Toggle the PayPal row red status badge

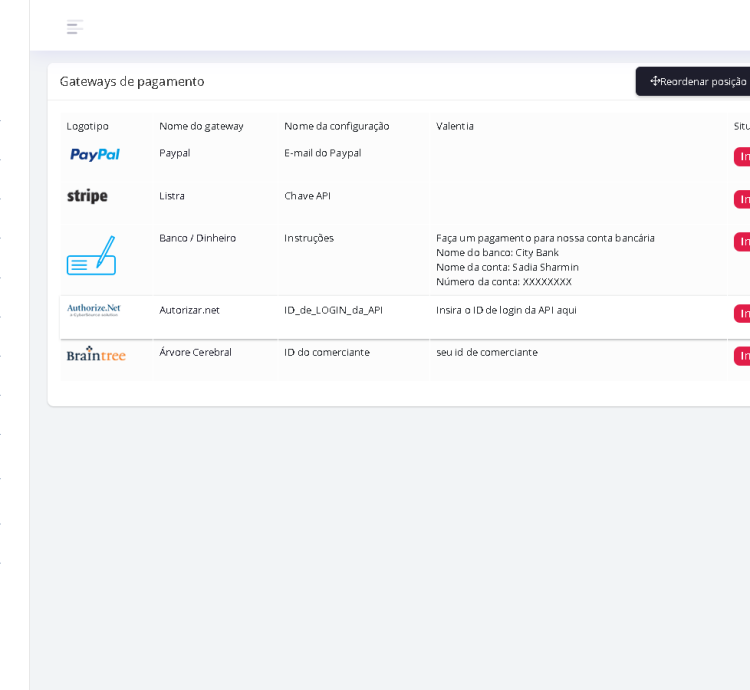(742, 157)
